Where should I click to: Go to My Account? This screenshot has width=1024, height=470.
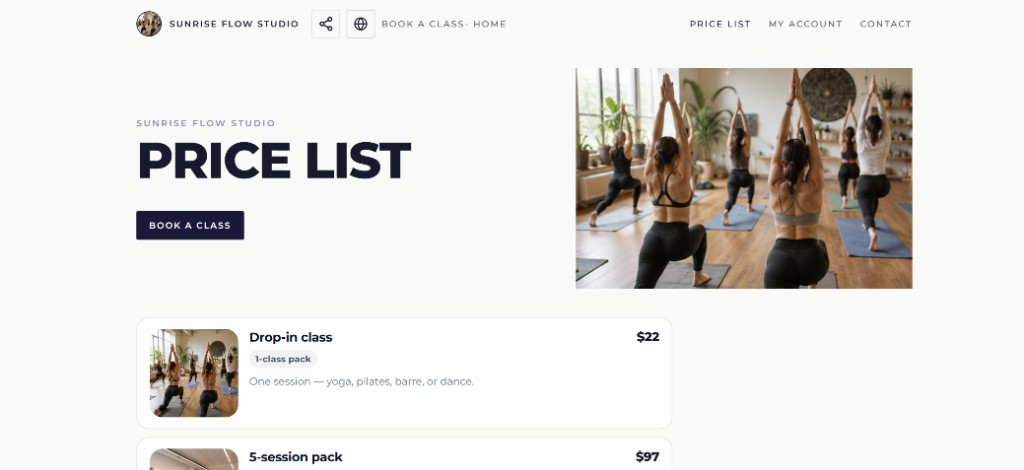coord(805,24)
